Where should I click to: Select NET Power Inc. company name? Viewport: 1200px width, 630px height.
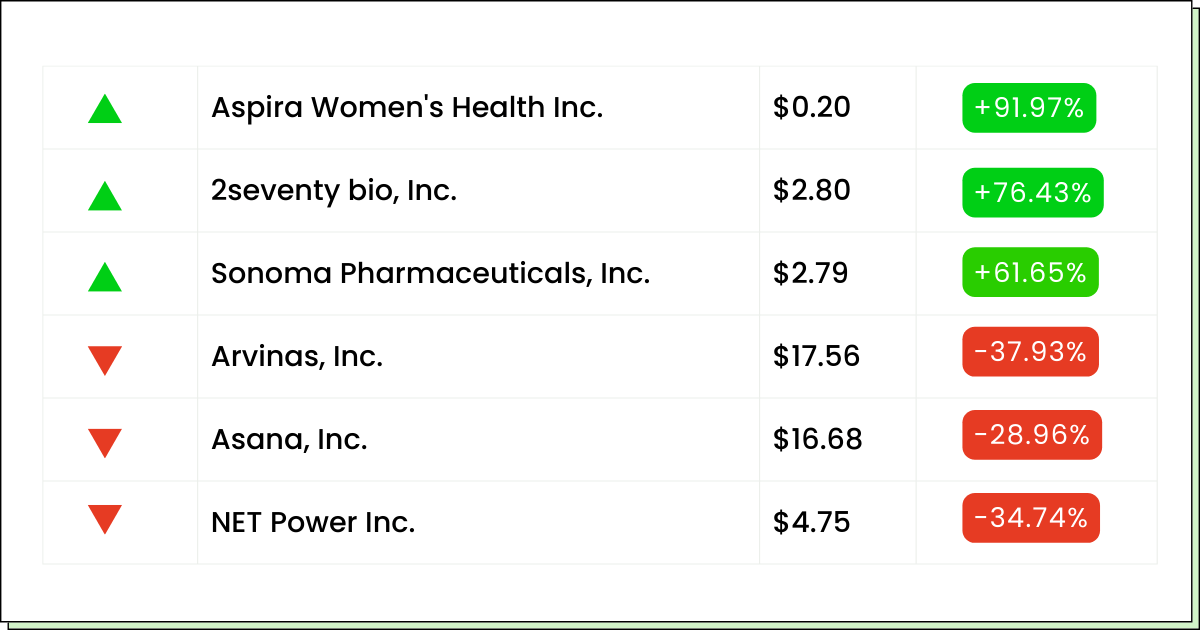coord(313,522)
